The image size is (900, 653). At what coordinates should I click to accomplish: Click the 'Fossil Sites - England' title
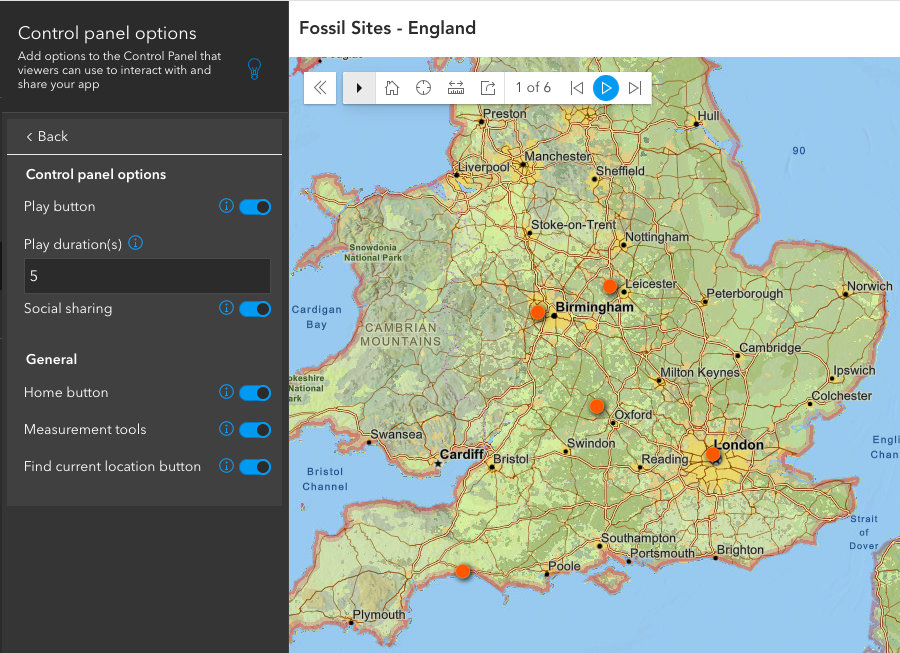click(x=387, y=28)
